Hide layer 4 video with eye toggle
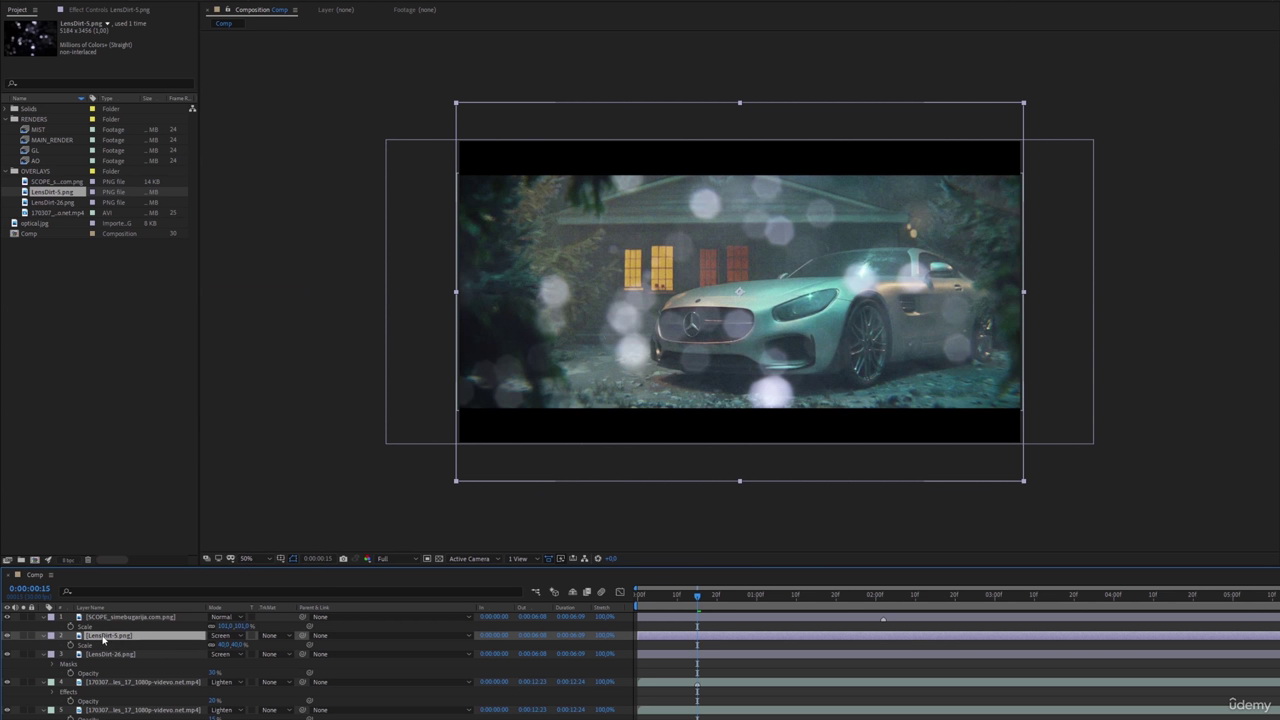 tap(7, 682)
